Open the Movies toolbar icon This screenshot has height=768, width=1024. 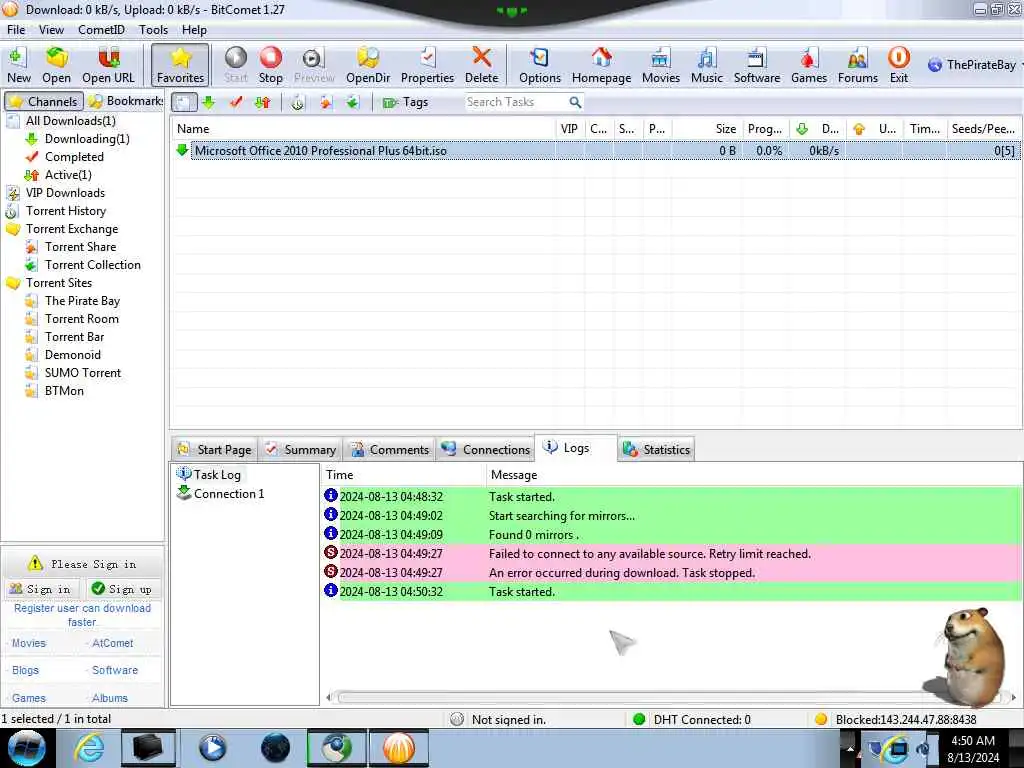pos(660,65)
